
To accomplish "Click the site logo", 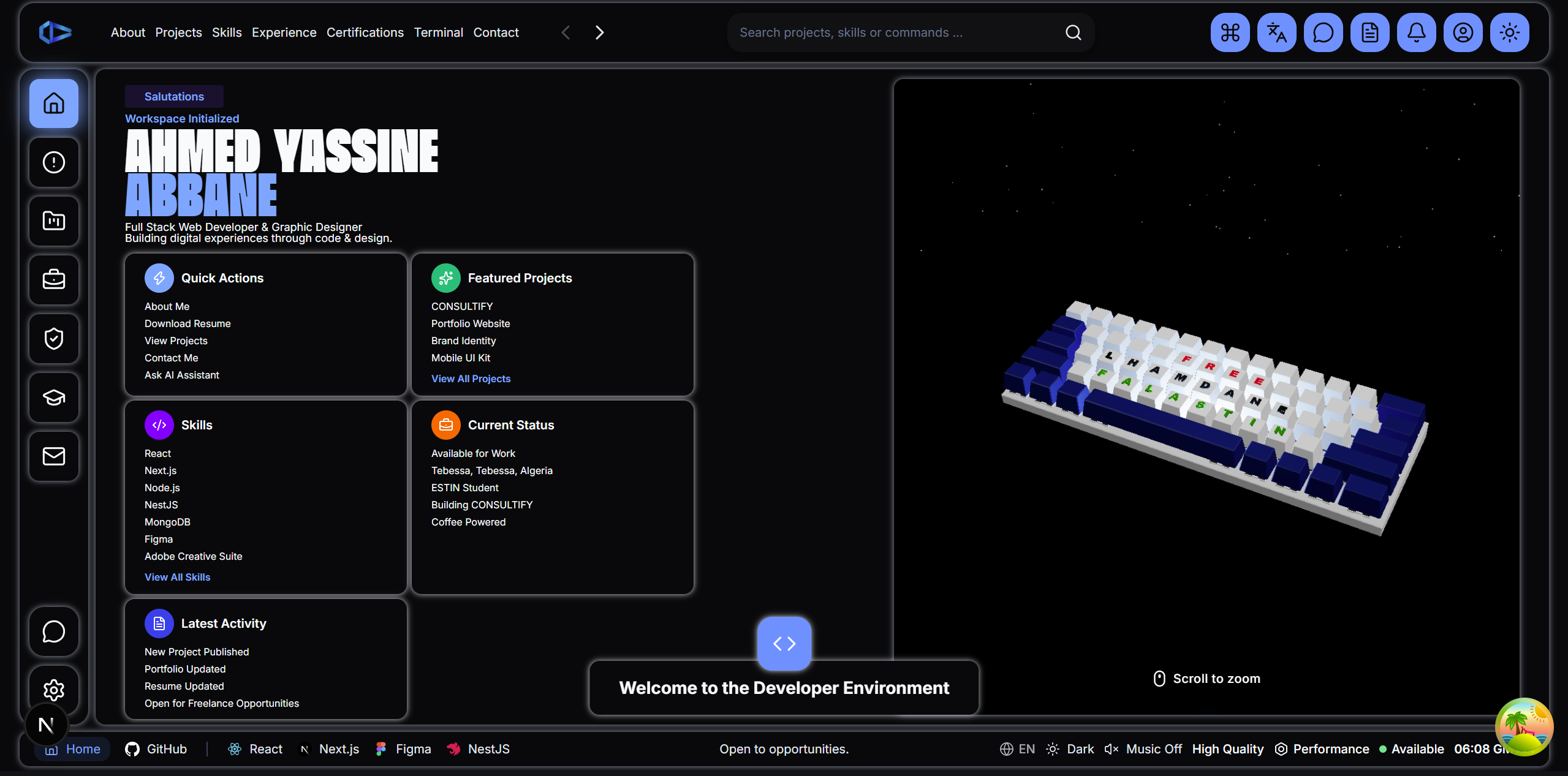I will coord(55,32).
